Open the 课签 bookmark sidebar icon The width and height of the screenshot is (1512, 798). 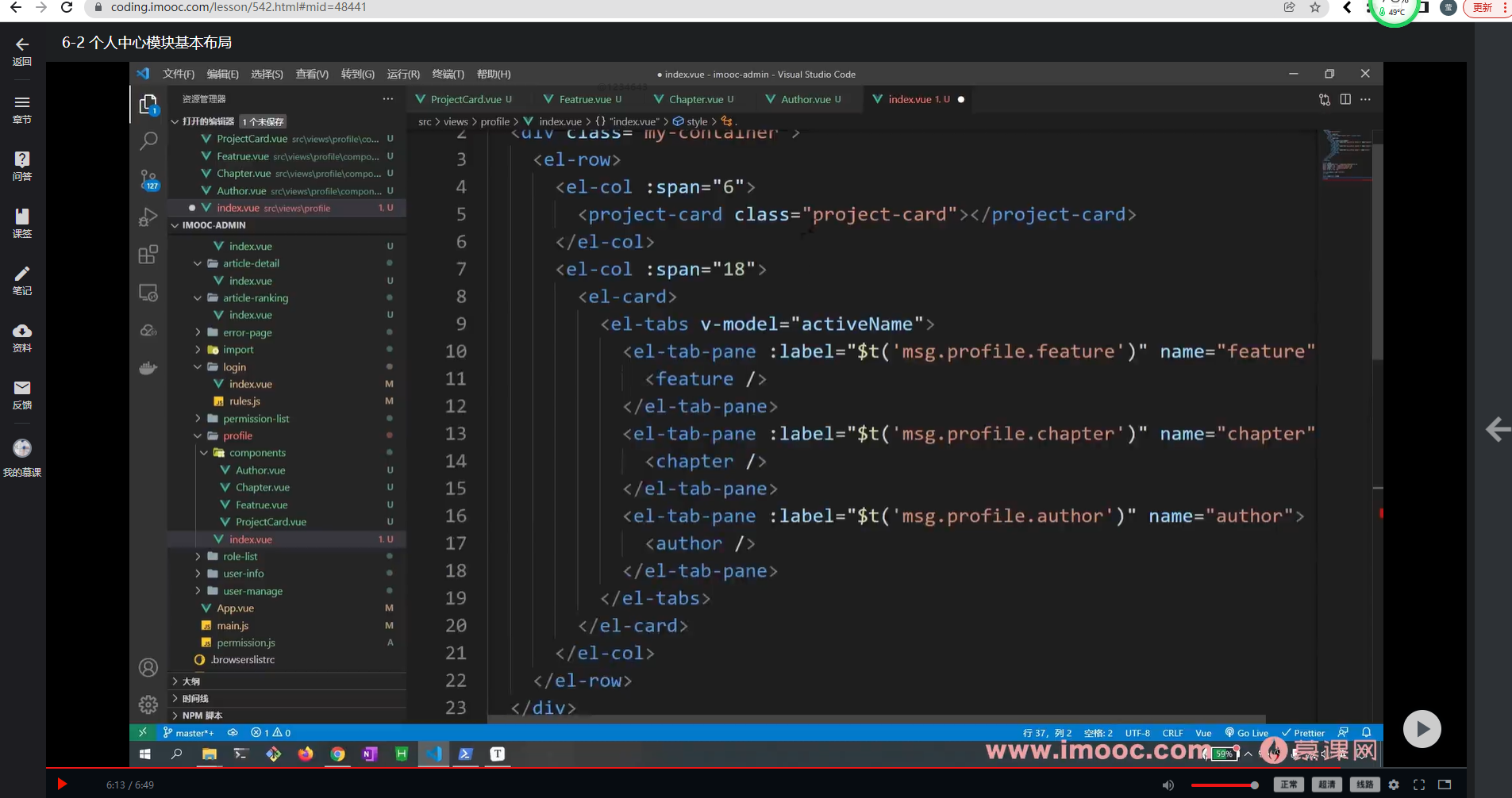[x=22, y=224]
